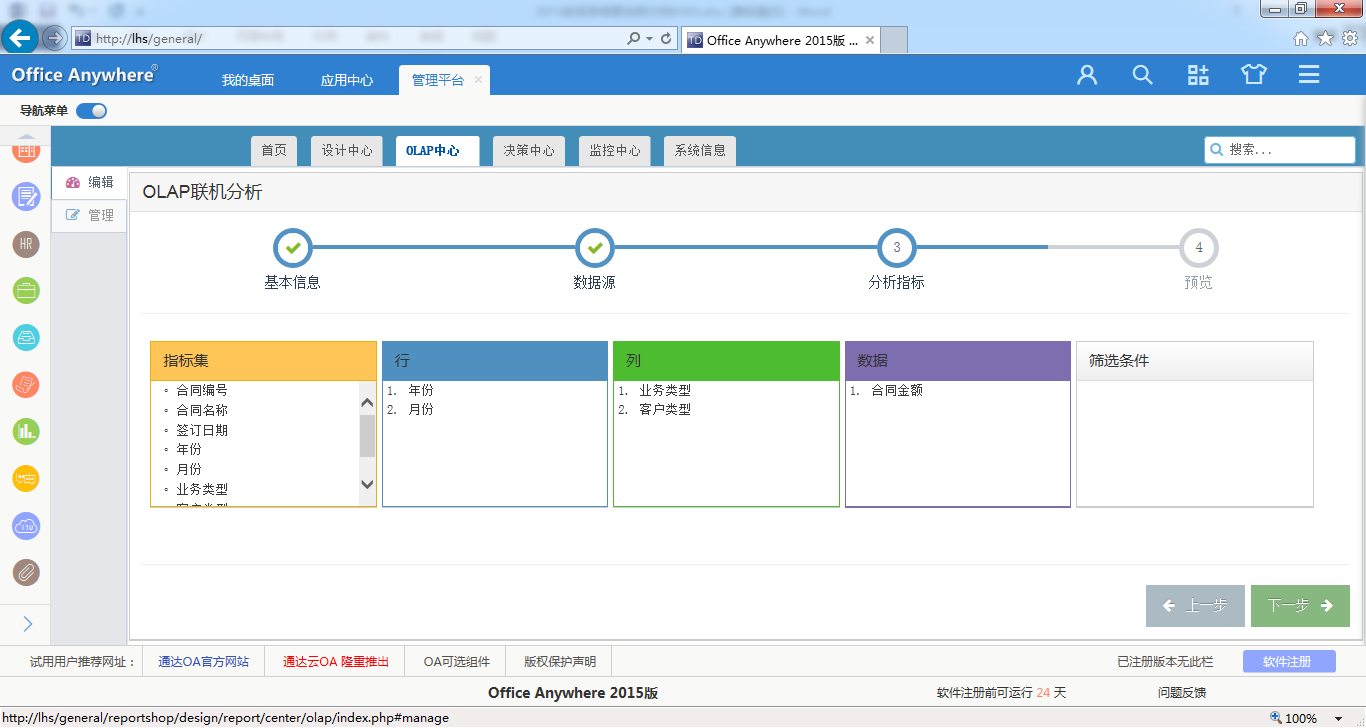Open the add-apps grid icon
The width and height of the screenshot is (1366, 728).
tap(1198, 75)
